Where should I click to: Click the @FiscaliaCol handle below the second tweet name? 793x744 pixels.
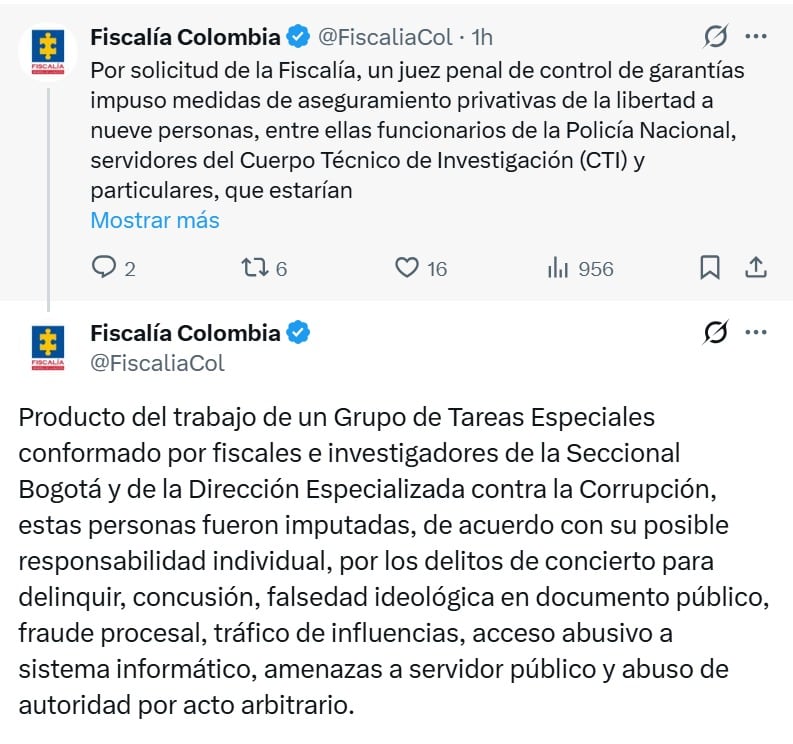pos(158,362)
